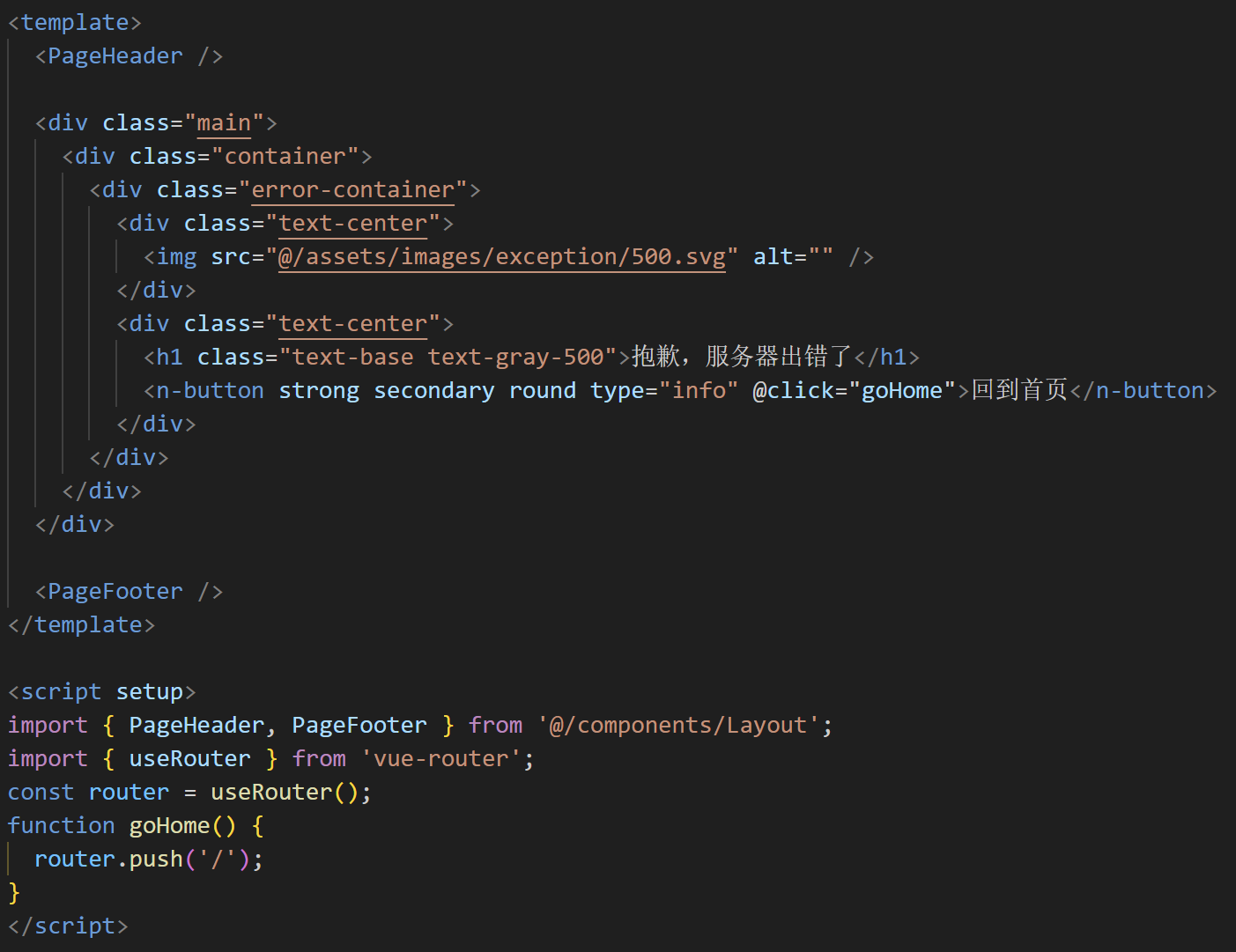Click the 'vue-router' import string
Screen dimensions: 1236x952
pos(441,759)
